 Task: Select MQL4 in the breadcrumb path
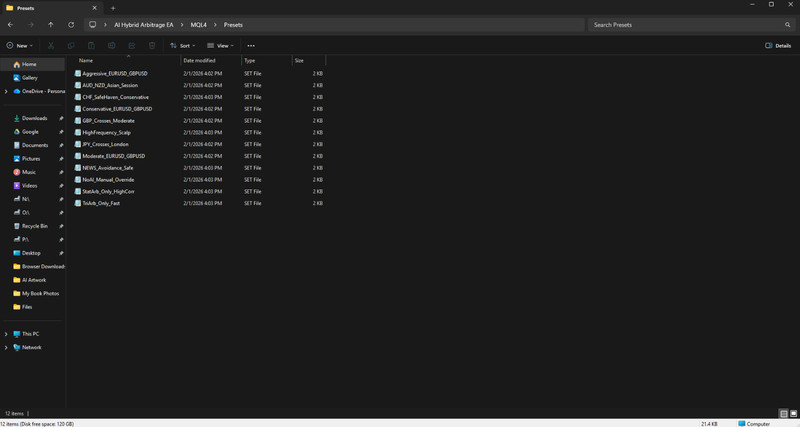[198, 24]
